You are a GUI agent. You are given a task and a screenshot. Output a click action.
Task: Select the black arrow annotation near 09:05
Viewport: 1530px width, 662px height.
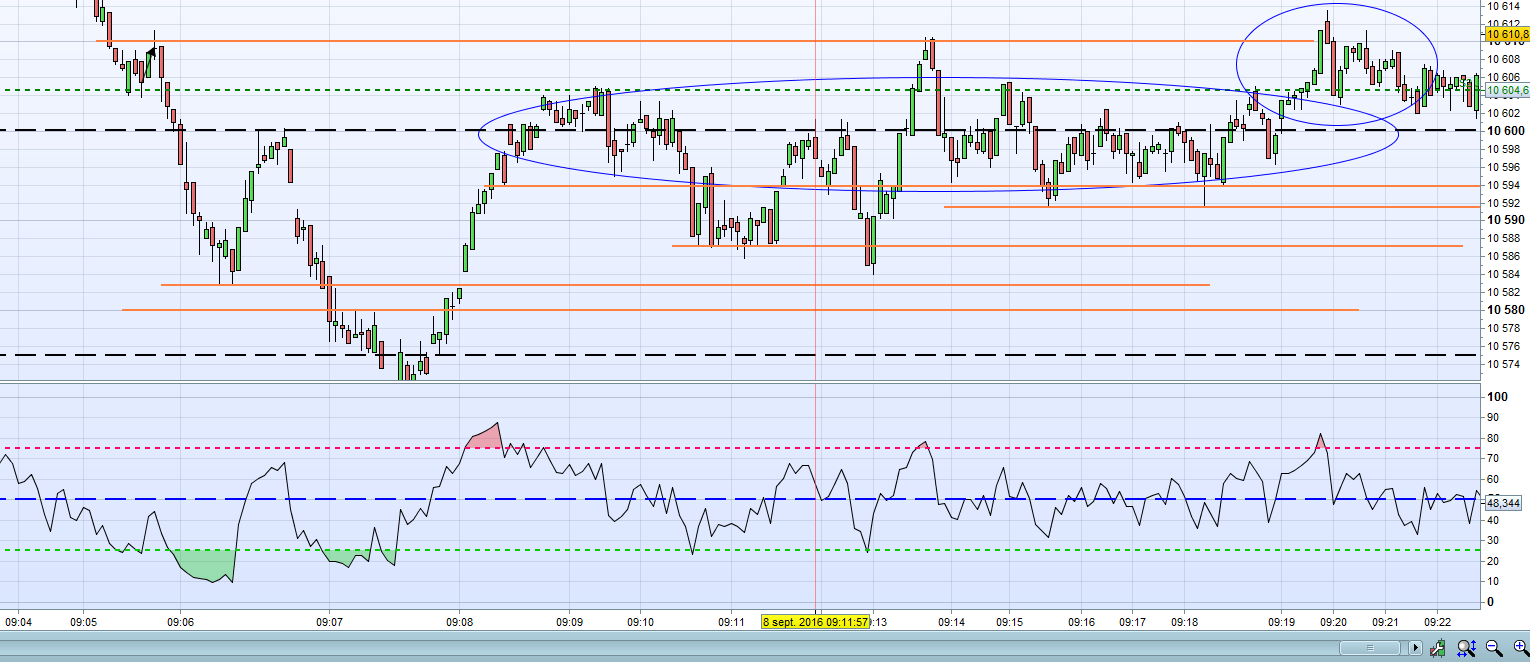(x=151, y=51)
